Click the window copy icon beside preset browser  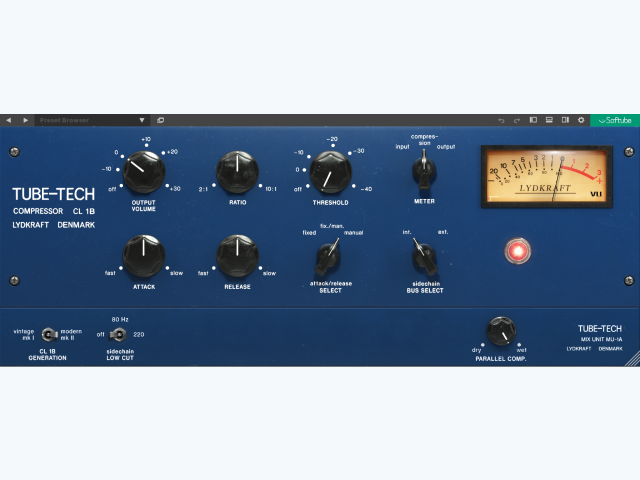(x=160, y=120)
